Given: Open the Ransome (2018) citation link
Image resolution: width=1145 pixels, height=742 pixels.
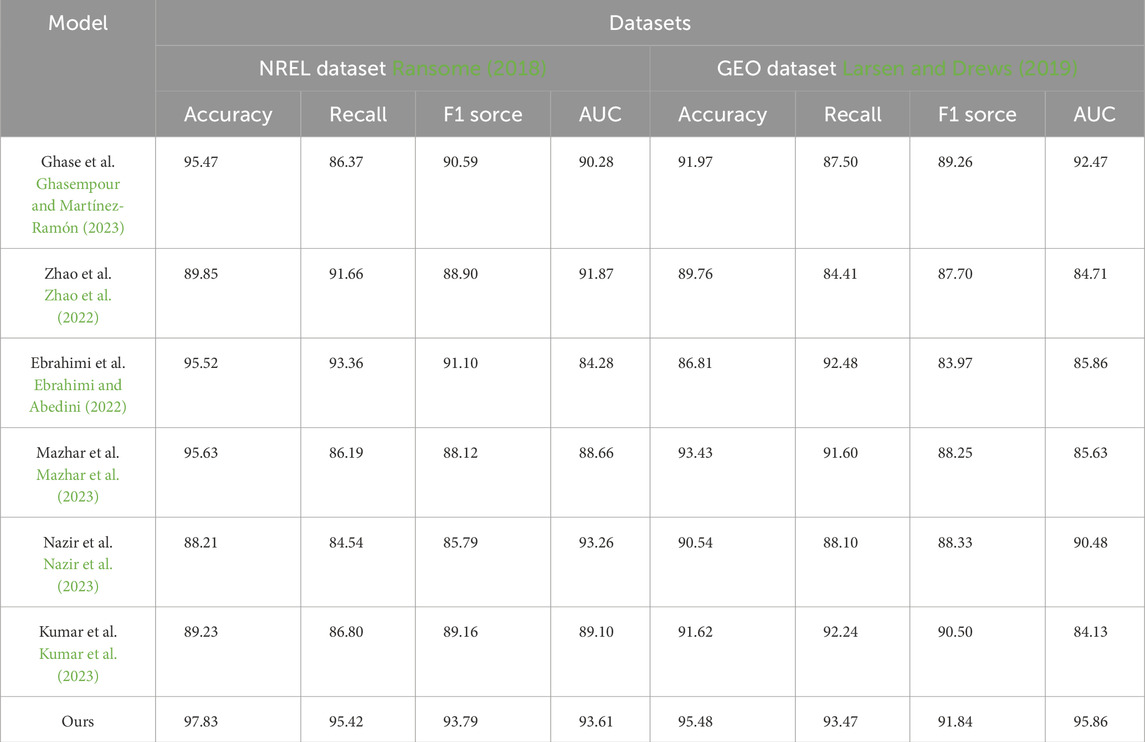Looking at the screenshot, I should tap(470, 69).
